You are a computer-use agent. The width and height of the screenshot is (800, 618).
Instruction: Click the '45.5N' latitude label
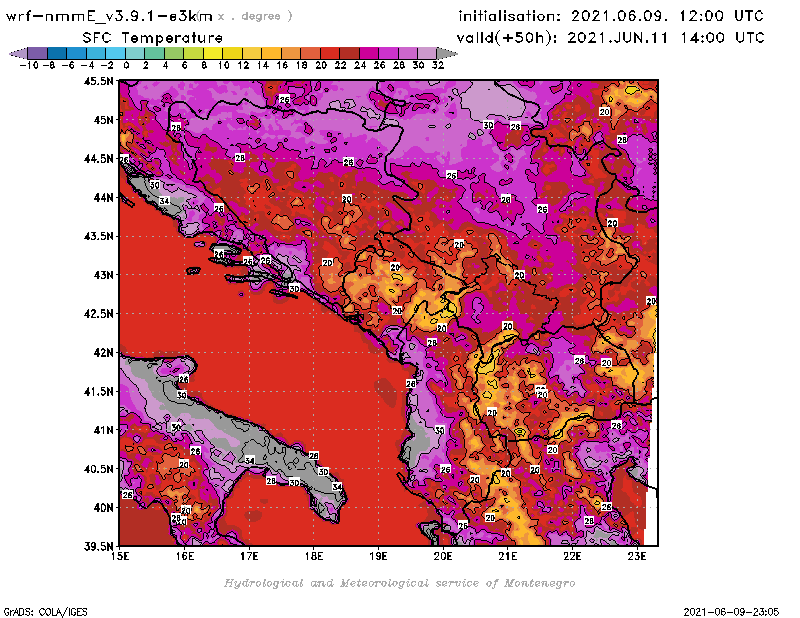tap(98, 81)
